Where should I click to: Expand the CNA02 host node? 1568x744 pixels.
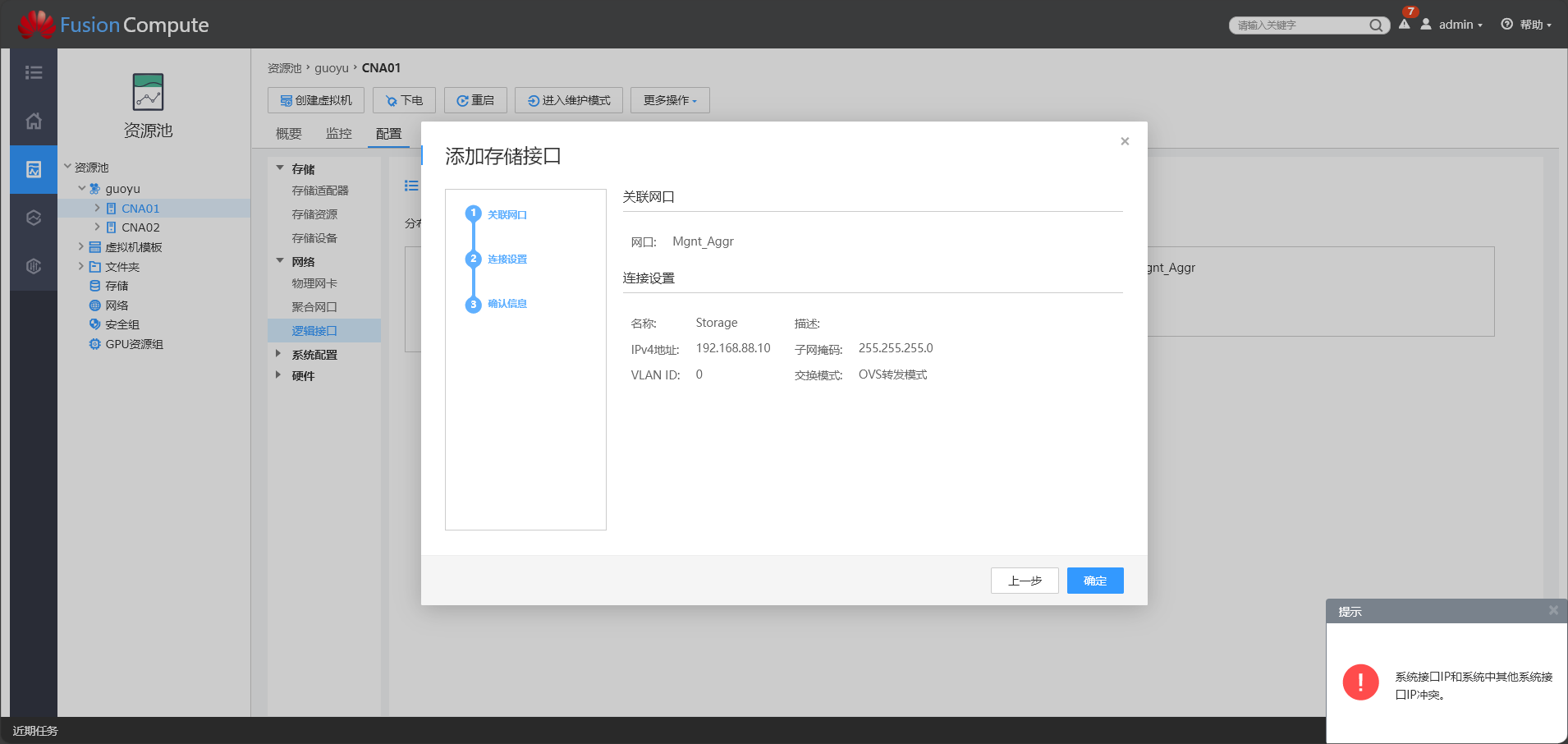[x=97, y=227]
